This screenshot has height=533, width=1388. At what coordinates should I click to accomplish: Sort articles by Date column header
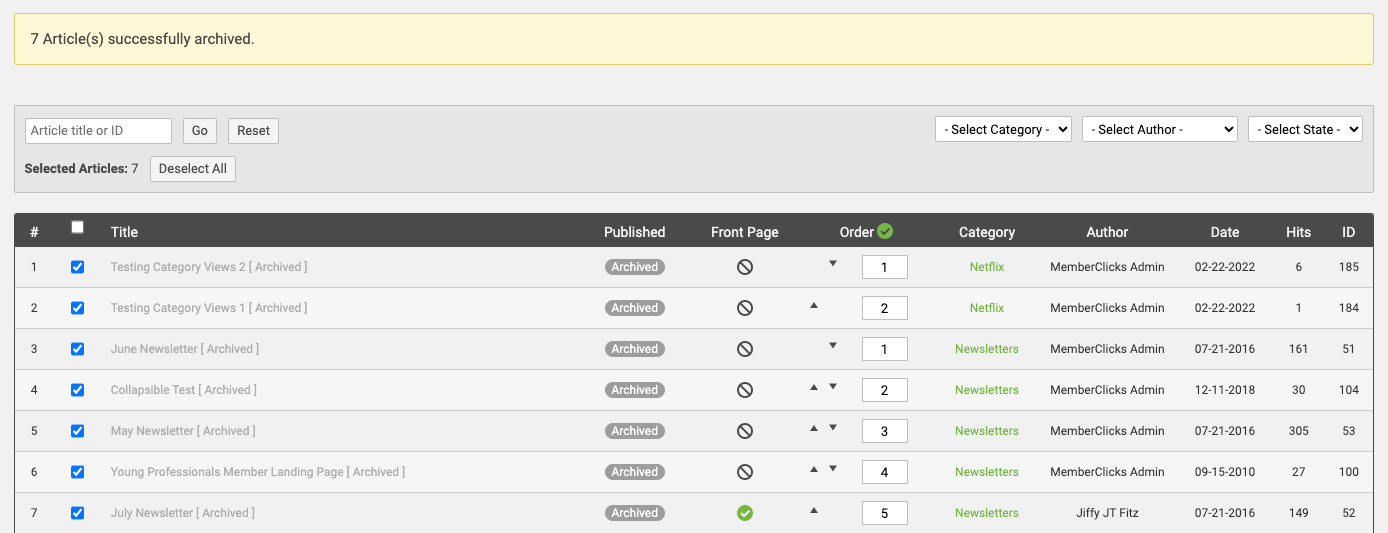pyautogui.click(x=1224, y=232)
